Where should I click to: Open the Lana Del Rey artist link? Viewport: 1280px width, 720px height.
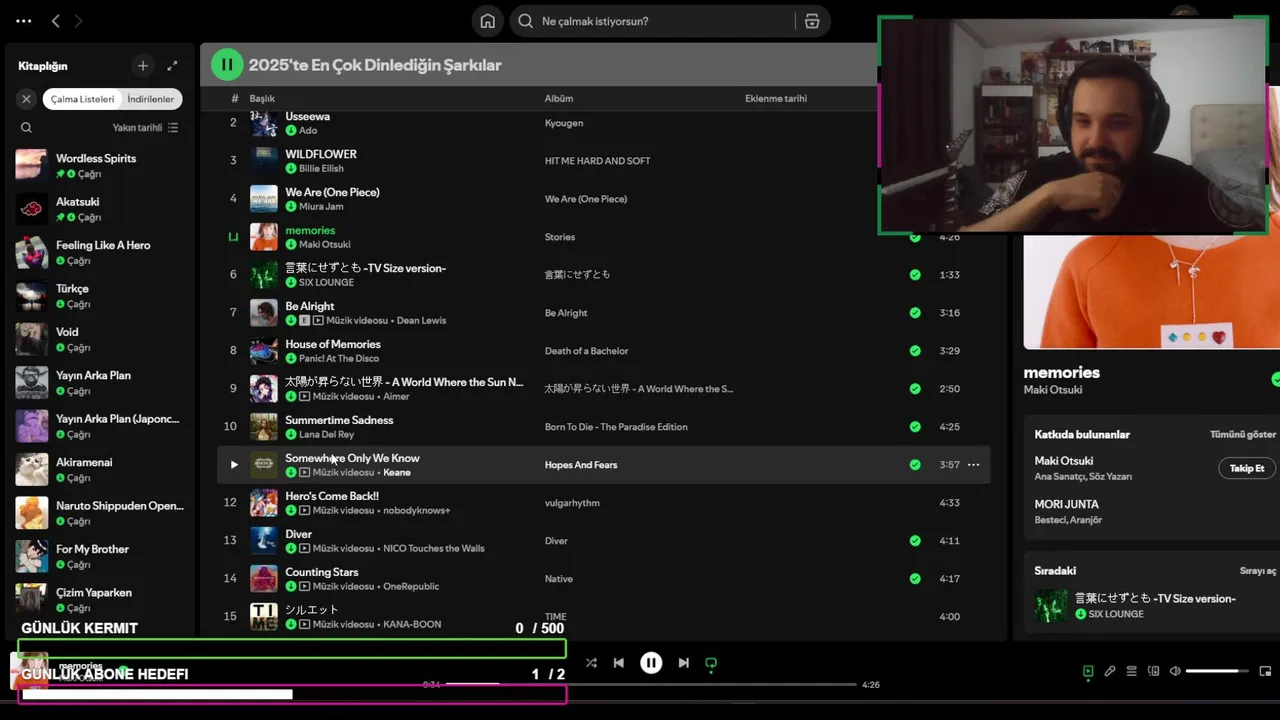[326, 435]
